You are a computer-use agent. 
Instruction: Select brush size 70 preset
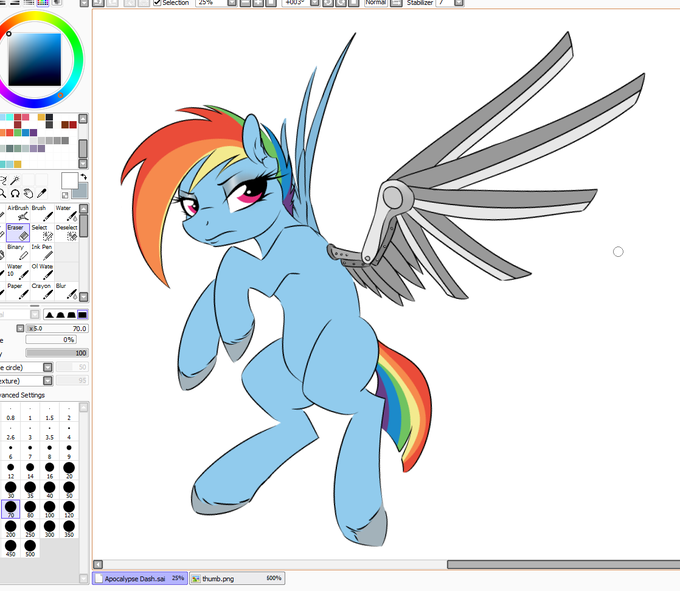click(10, 509)
